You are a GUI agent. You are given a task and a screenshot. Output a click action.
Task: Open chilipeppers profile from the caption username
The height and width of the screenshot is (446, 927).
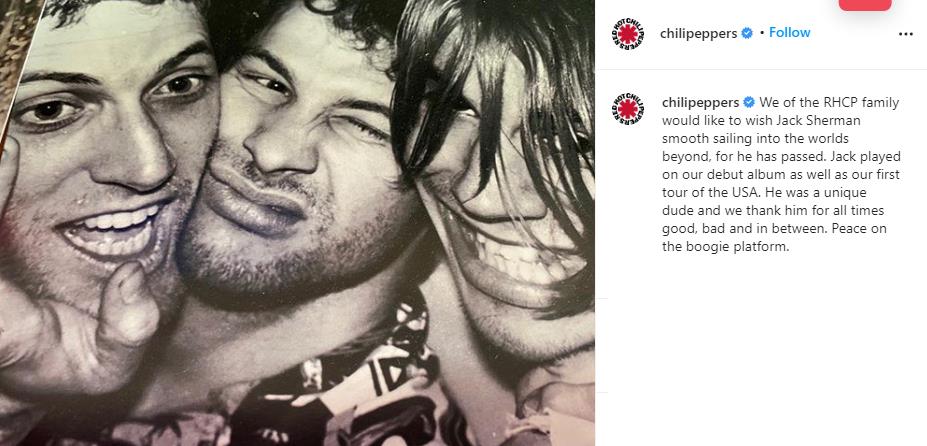click(701, 103)
